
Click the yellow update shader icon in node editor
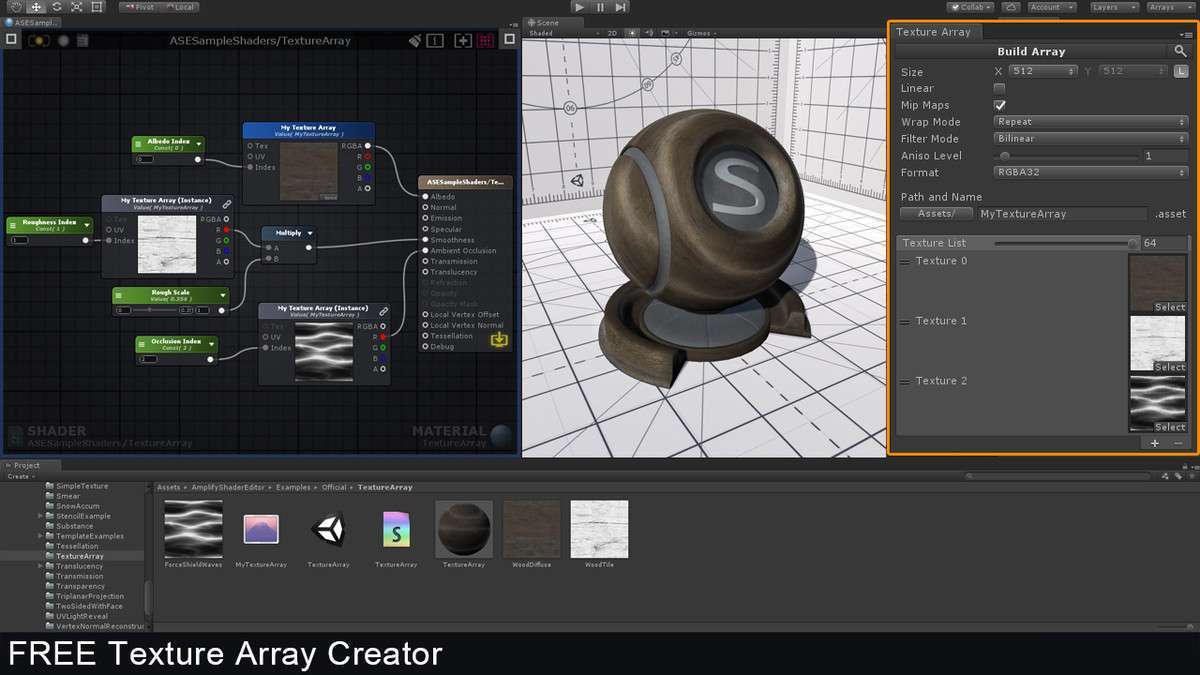pos(39,41)
